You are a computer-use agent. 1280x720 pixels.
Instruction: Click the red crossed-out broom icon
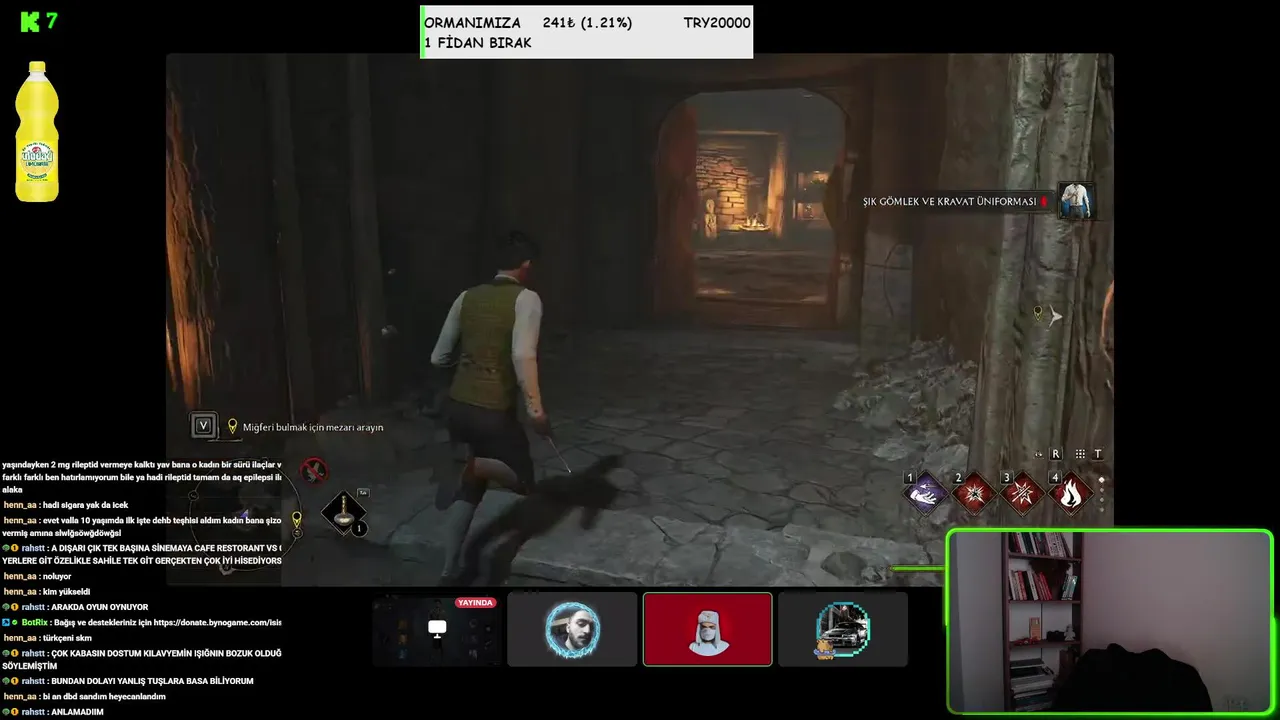pyautogui.click(x=315, y=469)
